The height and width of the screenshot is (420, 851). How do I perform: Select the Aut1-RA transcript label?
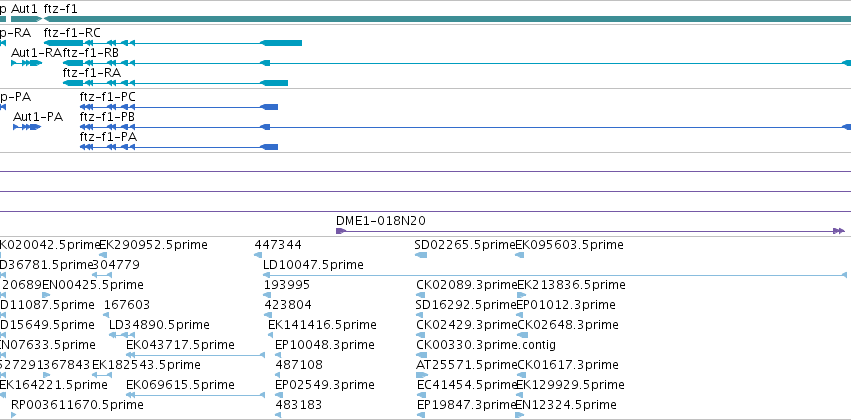coord(36,53)
